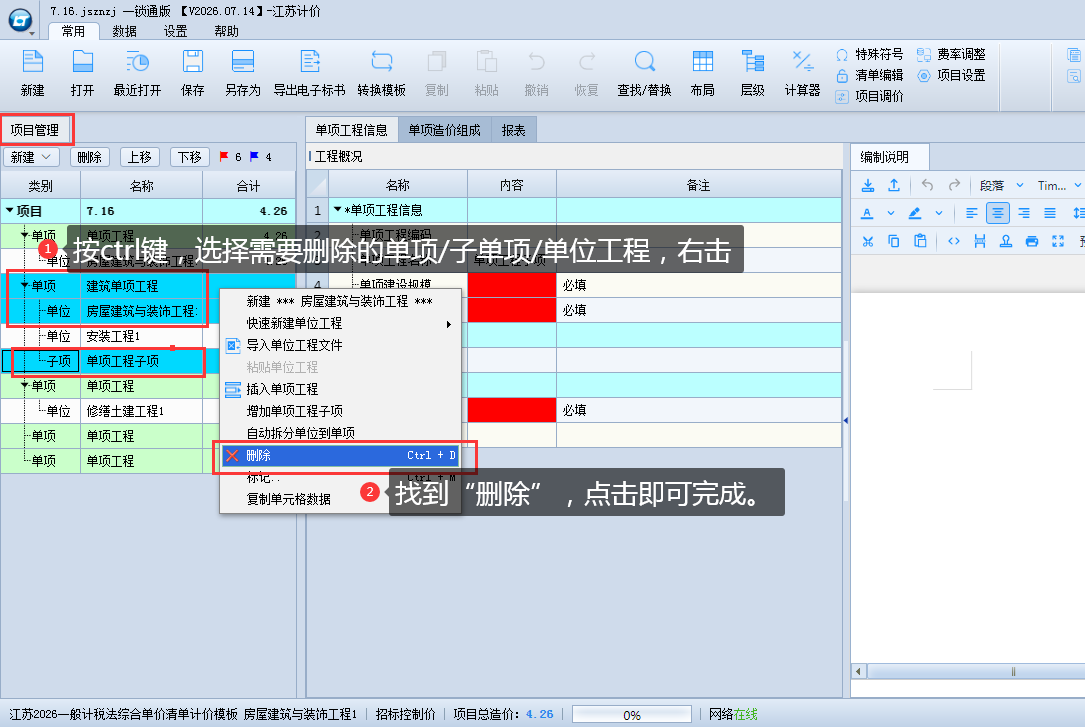The height and width of the screenshot is (727, 1085).
Task: Choose 插入单项工程 in the context menu
Action: click(x=340, y=389)
